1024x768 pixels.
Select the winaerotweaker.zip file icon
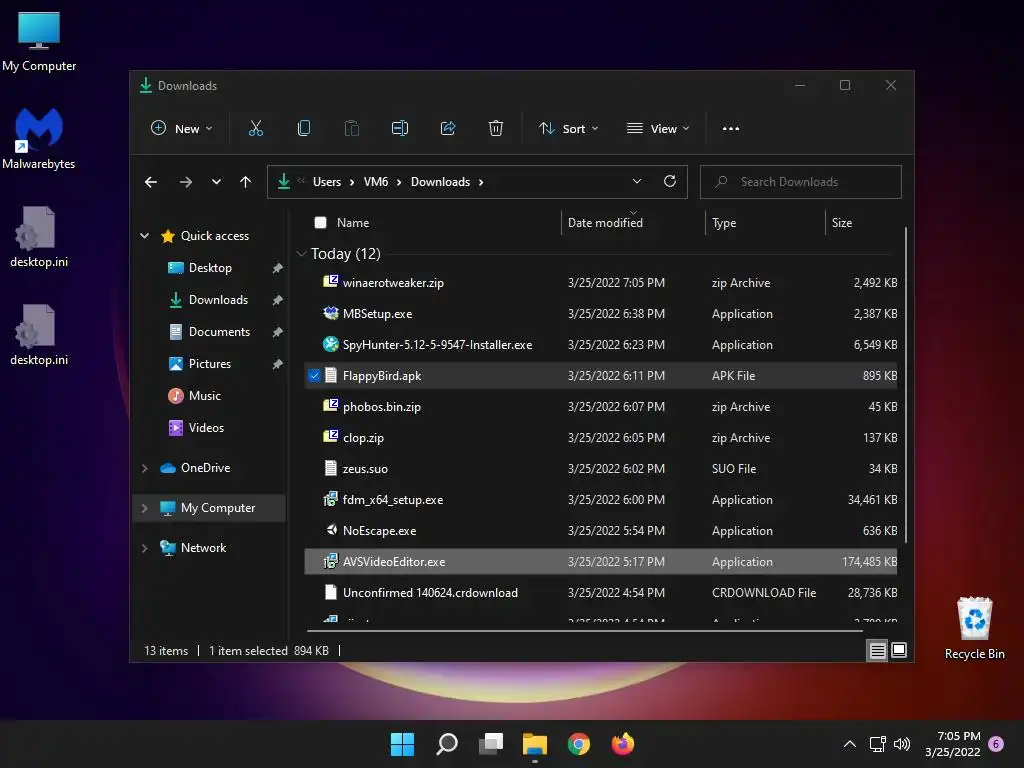point(330,281)
